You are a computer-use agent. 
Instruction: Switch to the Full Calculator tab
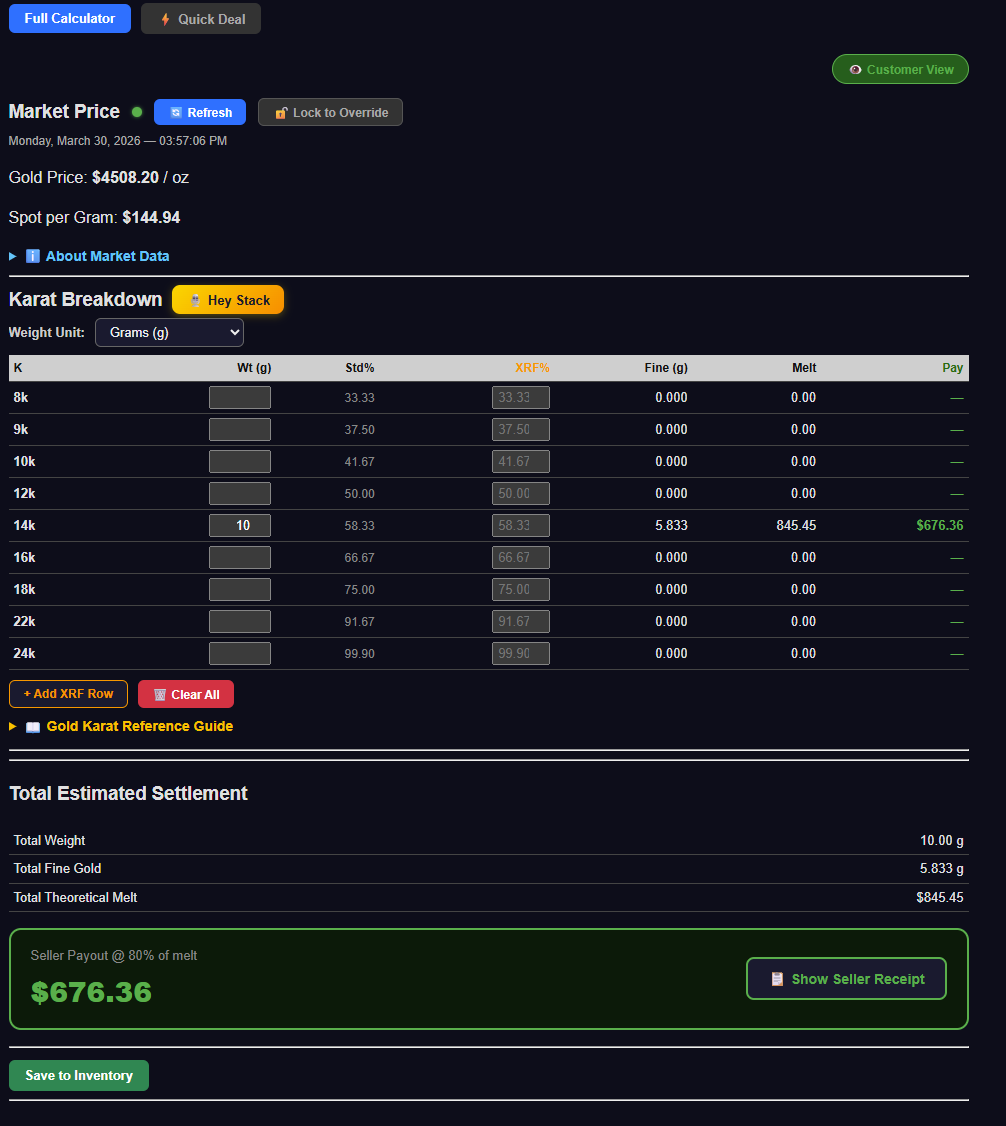point(70,19)
